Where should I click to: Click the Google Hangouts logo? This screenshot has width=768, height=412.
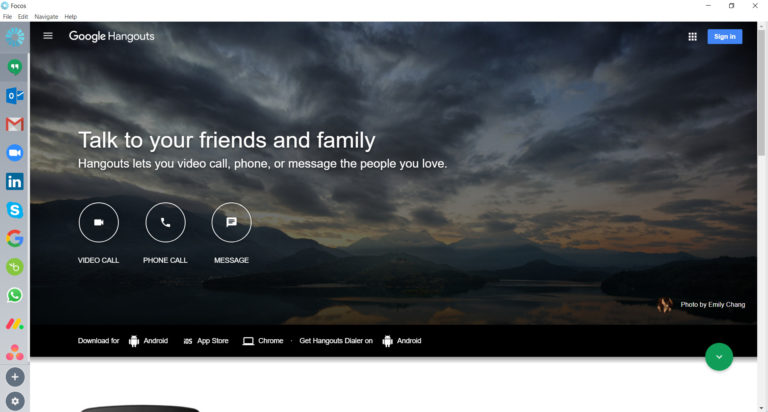tap(111, 36)
